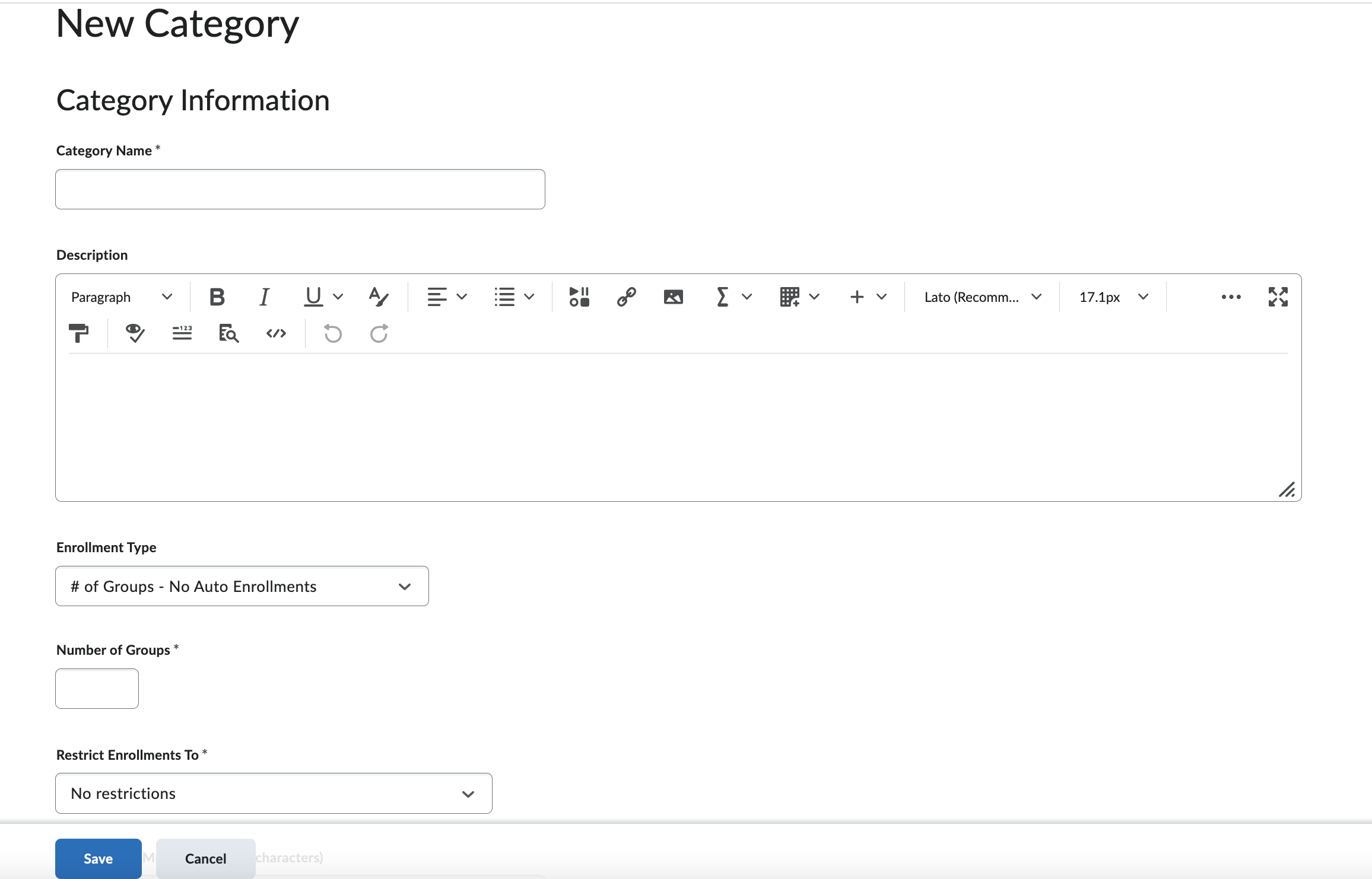Toggle underline formatting in the editor

313,297
